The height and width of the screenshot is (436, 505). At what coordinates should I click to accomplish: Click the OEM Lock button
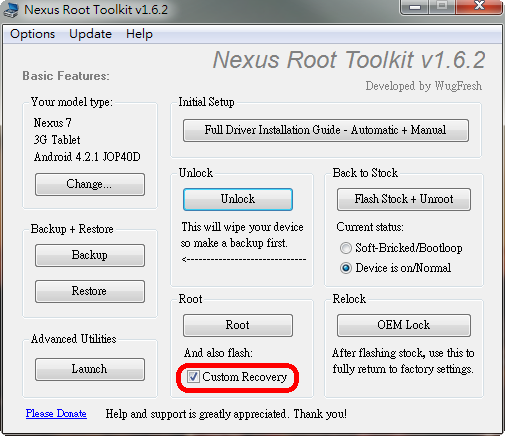click(404, 325)
